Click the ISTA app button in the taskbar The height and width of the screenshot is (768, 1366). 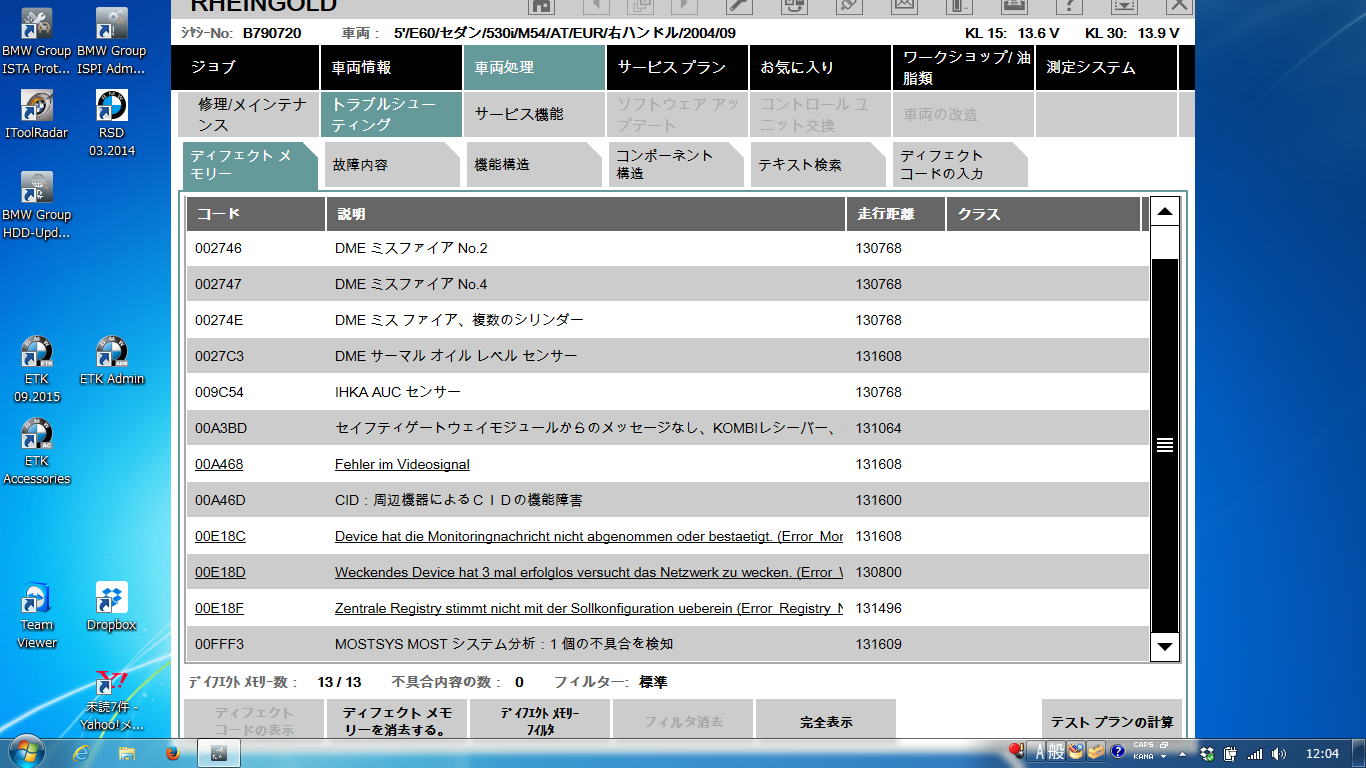tap(221, 753)
